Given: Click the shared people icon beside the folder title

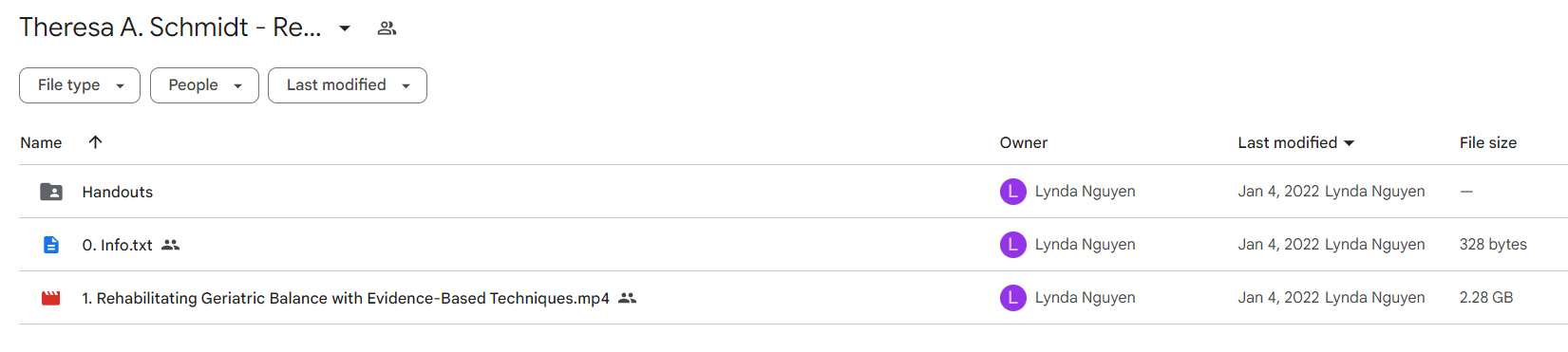Looking at the screenshot, I should (387, 28).
